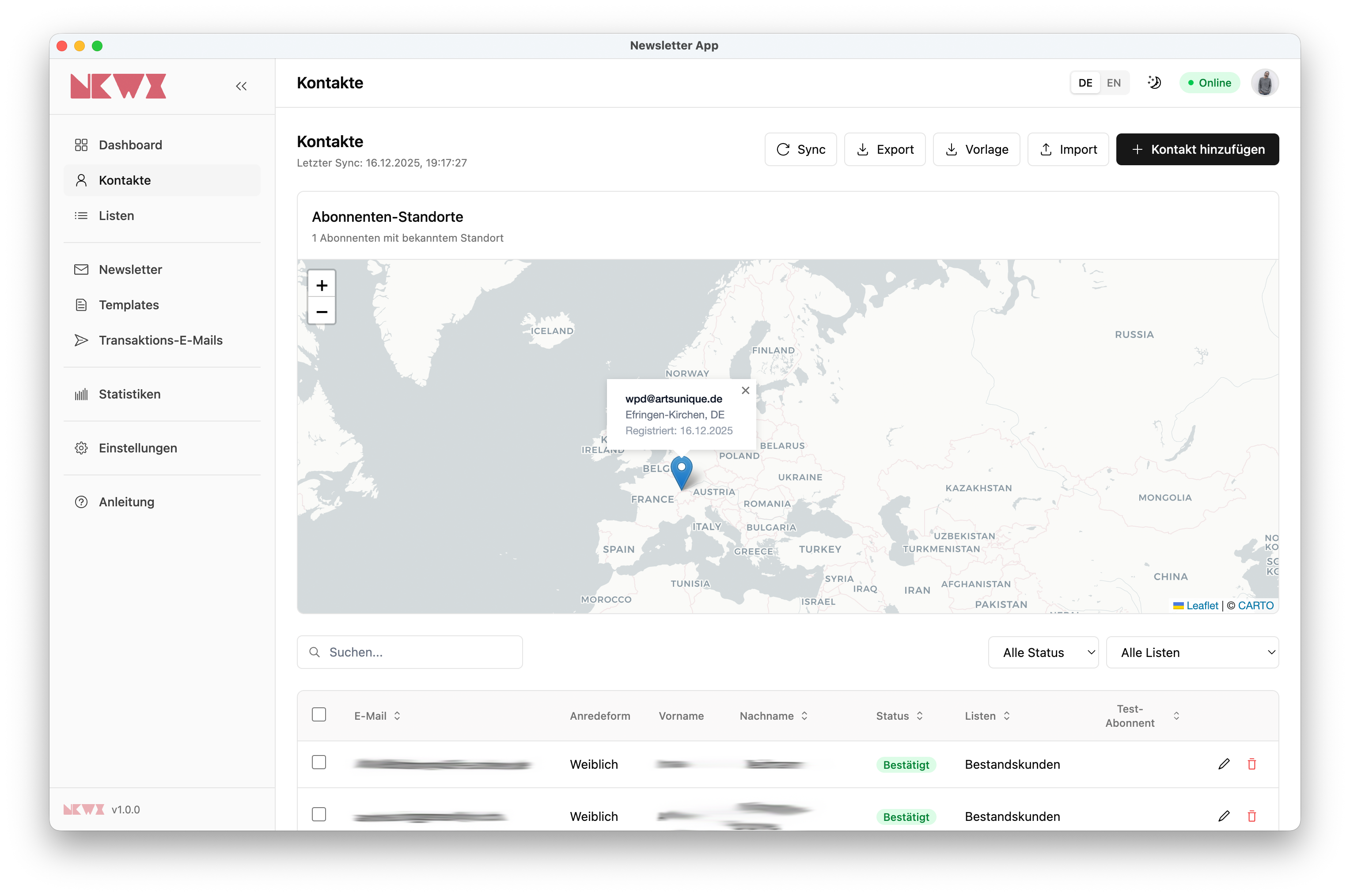Screen dimensions: 1350x896
Task: Open Statistiken in the sidebar
Action: click(x=129, y=394)
